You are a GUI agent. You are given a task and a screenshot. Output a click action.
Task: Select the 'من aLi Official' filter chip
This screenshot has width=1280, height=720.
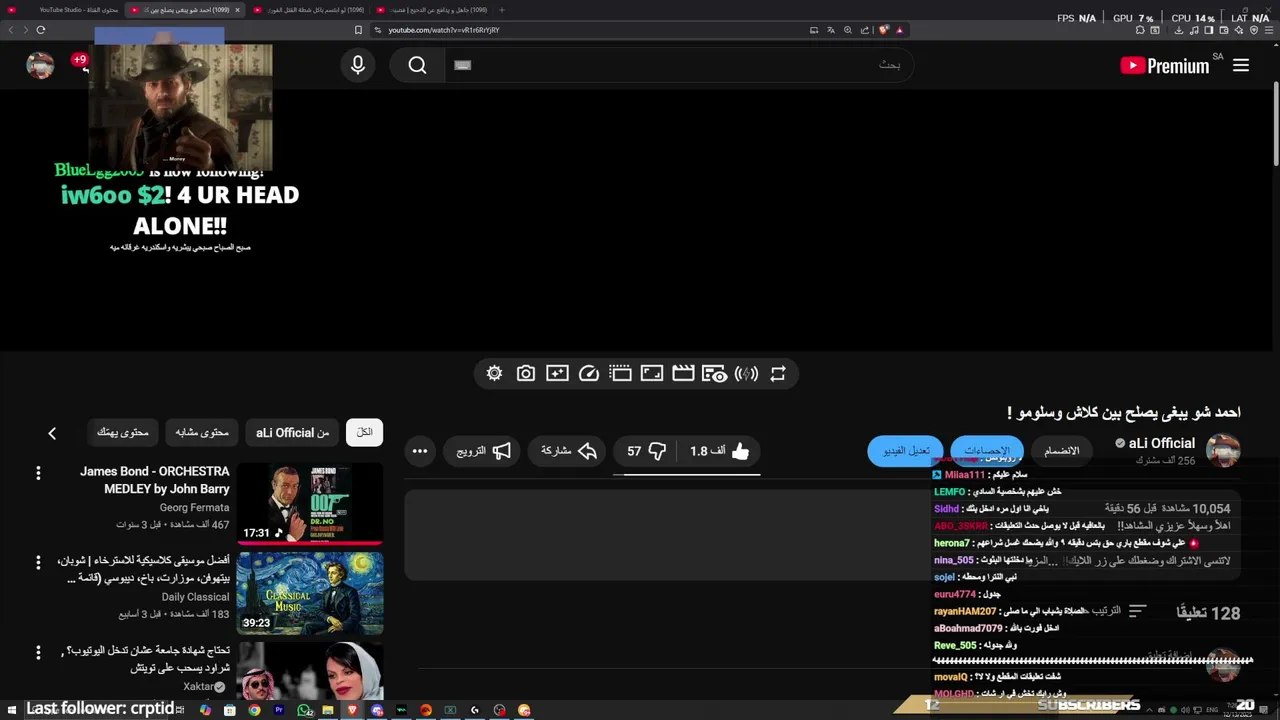tap(292, 432)
